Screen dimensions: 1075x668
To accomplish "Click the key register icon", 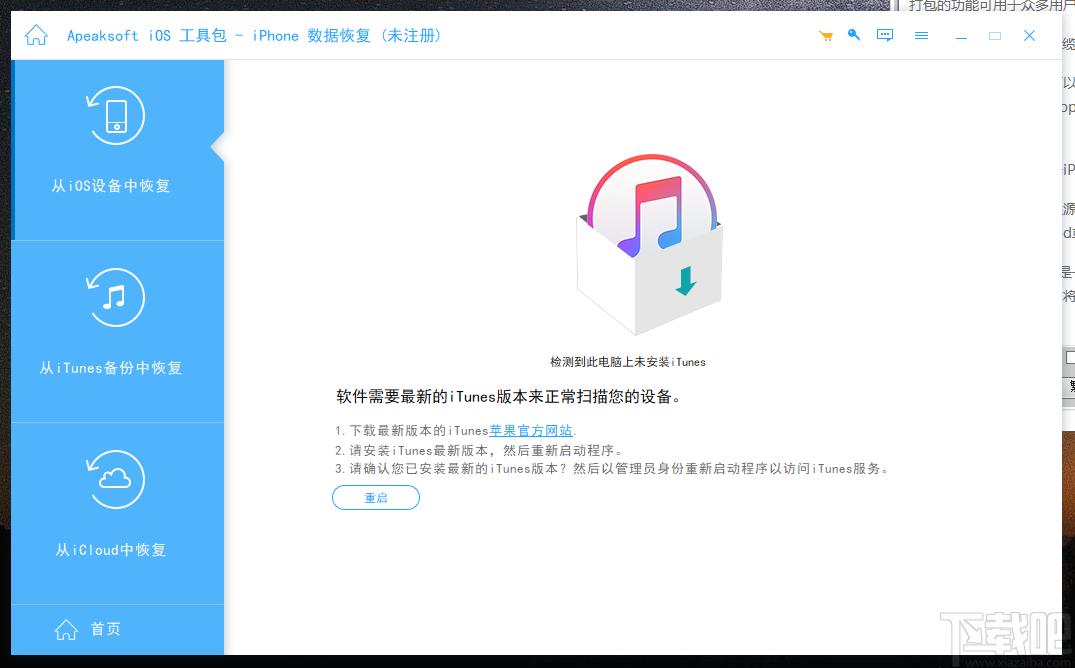I will [854, 35].
